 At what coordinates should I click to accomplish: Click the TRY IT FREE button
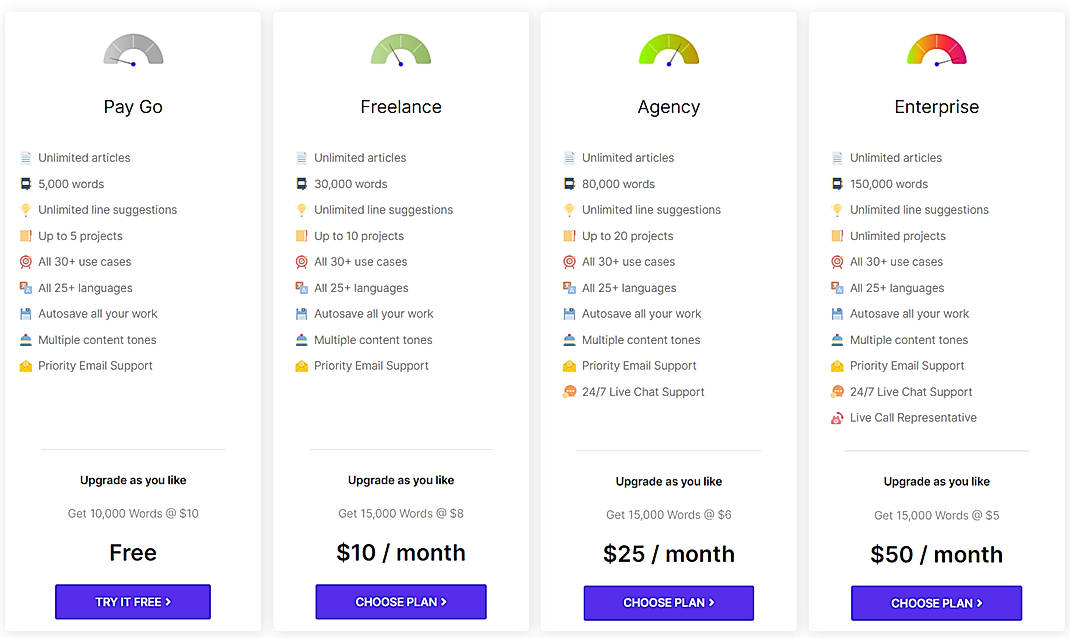pos(133,601)
